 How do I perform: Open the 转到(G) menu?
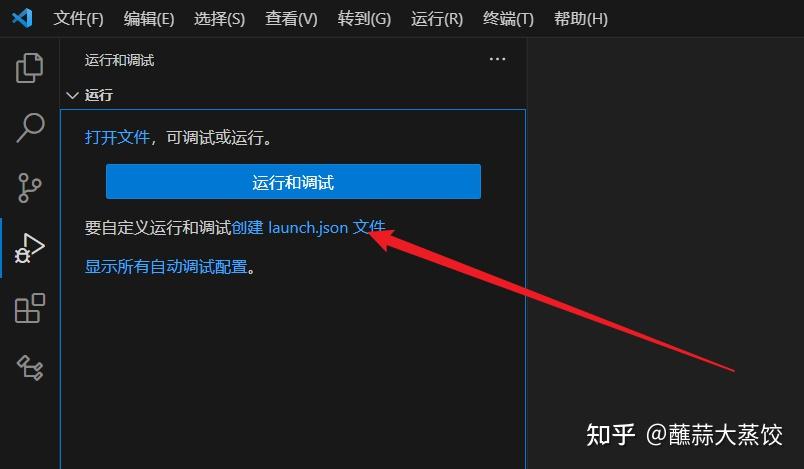tap(364, 19)
